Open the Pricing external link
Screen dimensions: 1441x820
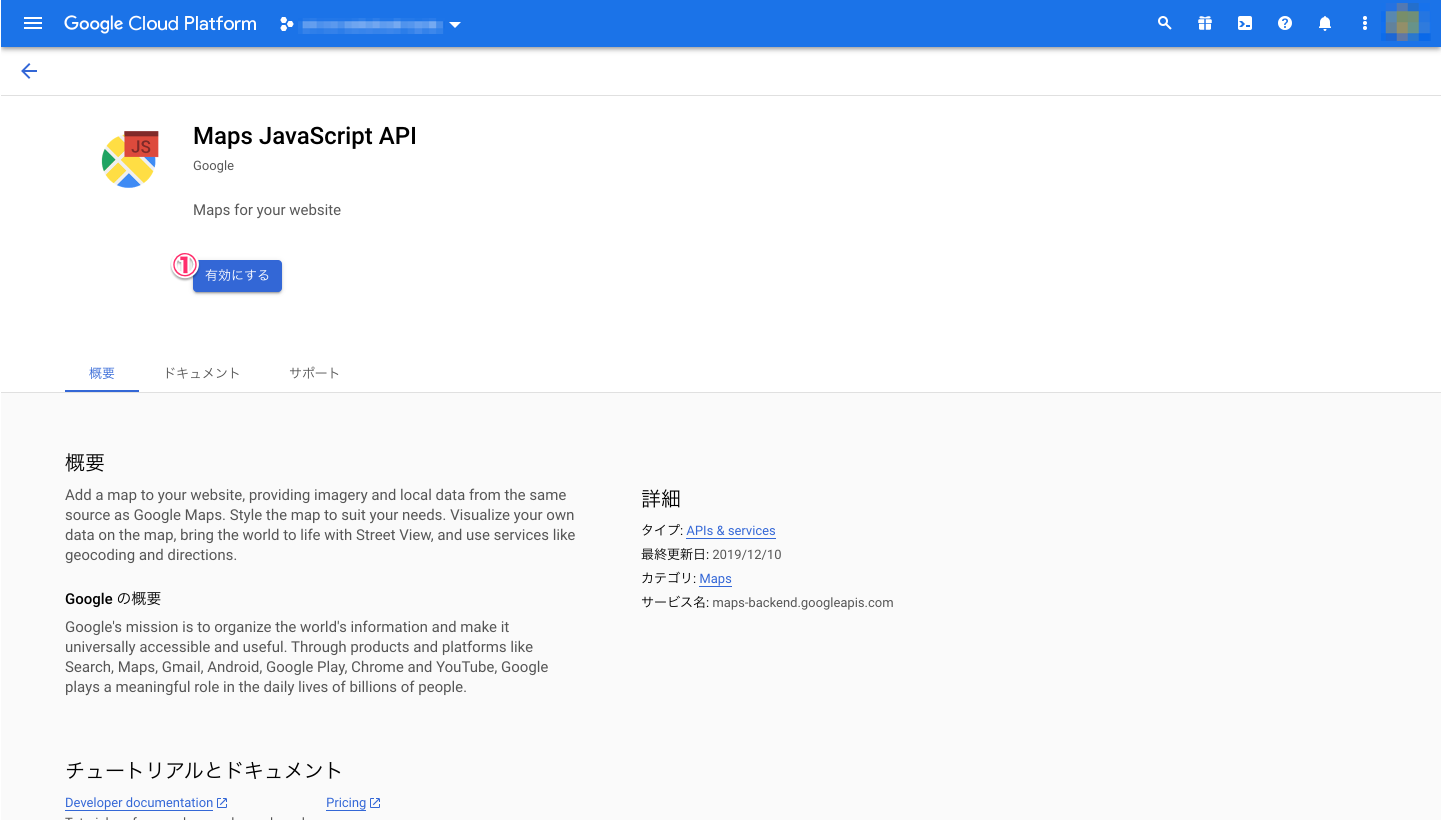pyautogui.click(x=346, y=803)
